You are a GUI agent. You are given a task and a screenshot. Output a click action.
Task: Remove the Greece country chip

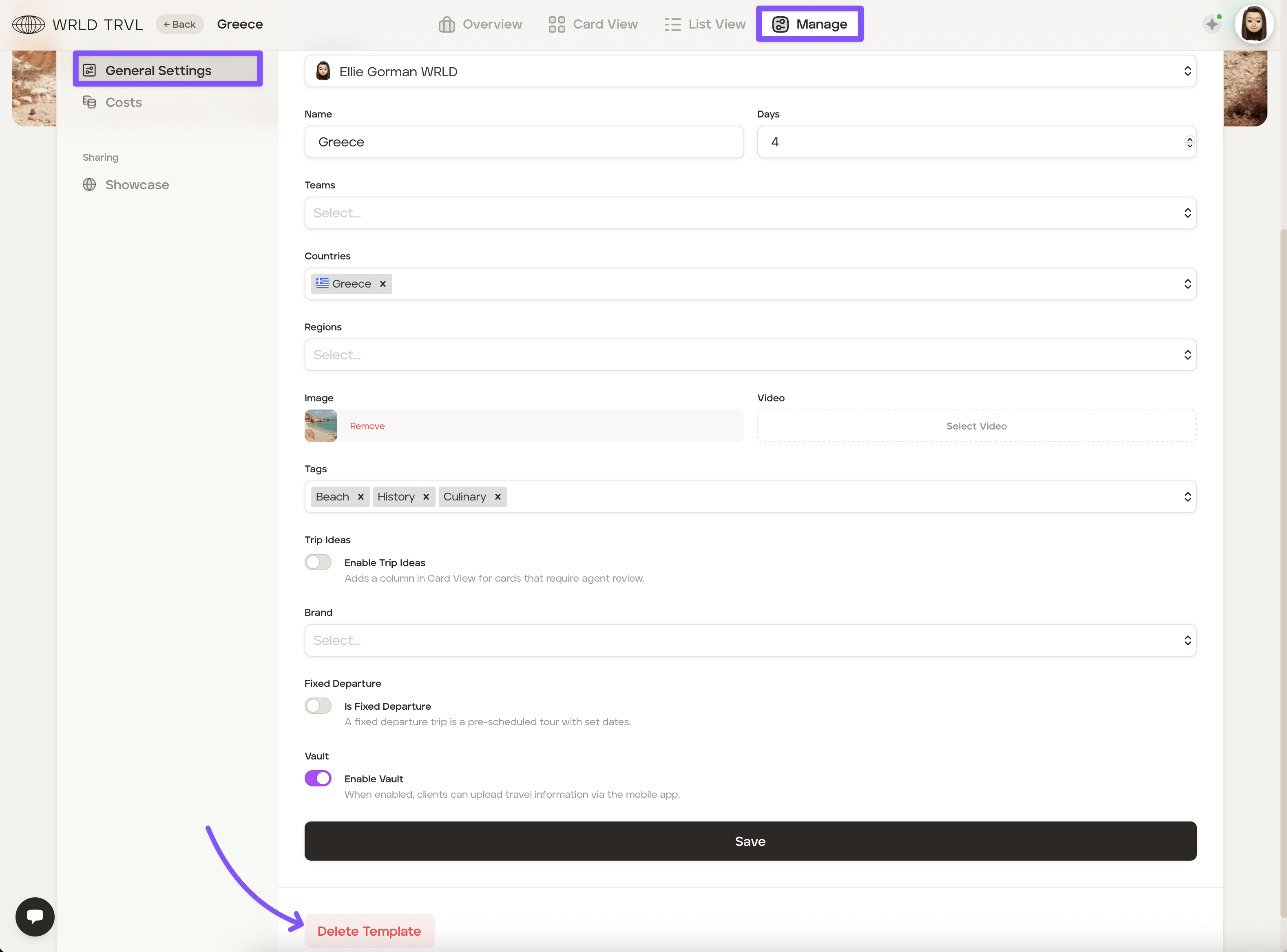[383, 284]
